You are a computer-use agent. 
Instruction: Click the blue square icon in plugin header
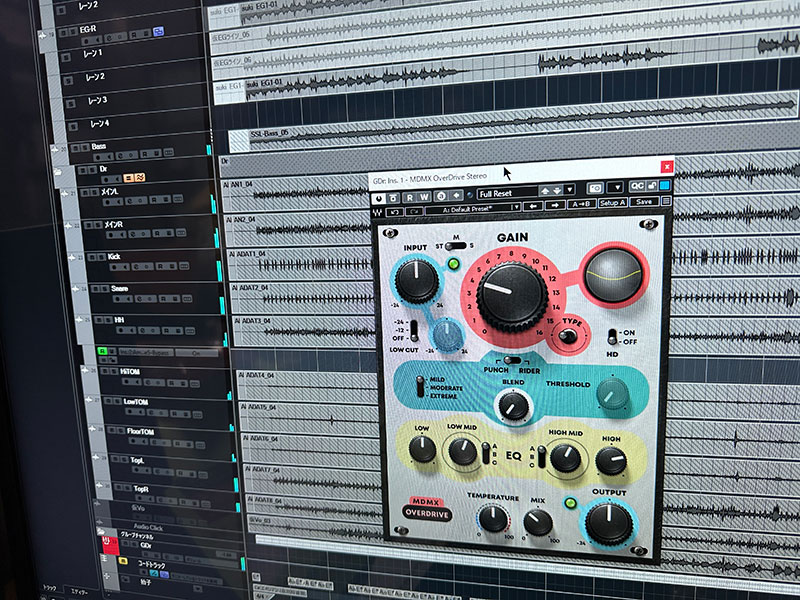[x=664, y=185]
